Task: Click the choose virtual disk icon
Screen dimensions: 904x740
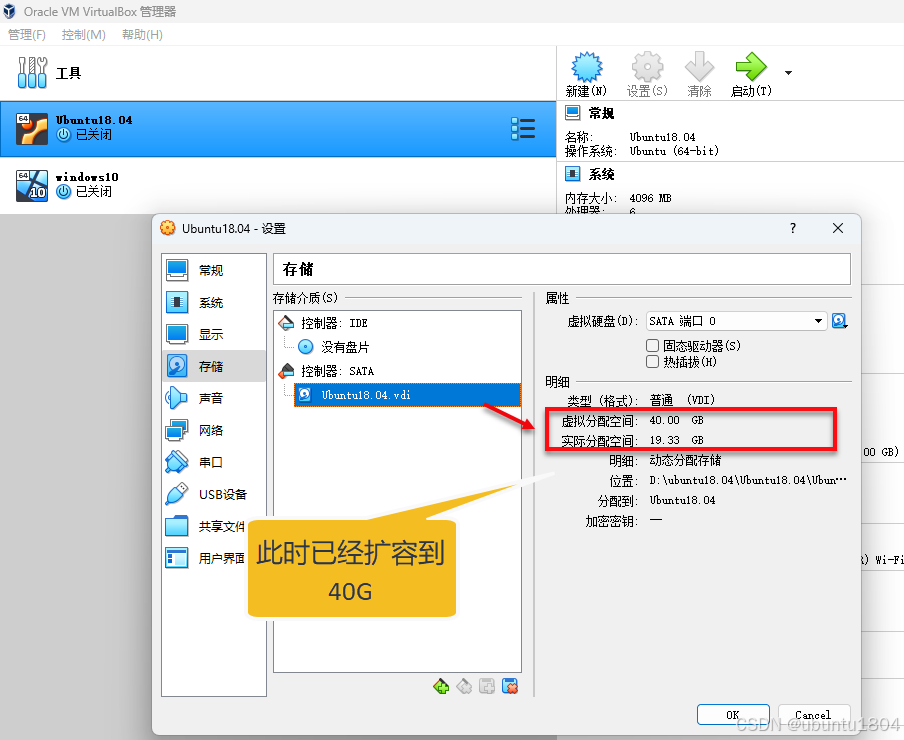Action: point(839,321)
